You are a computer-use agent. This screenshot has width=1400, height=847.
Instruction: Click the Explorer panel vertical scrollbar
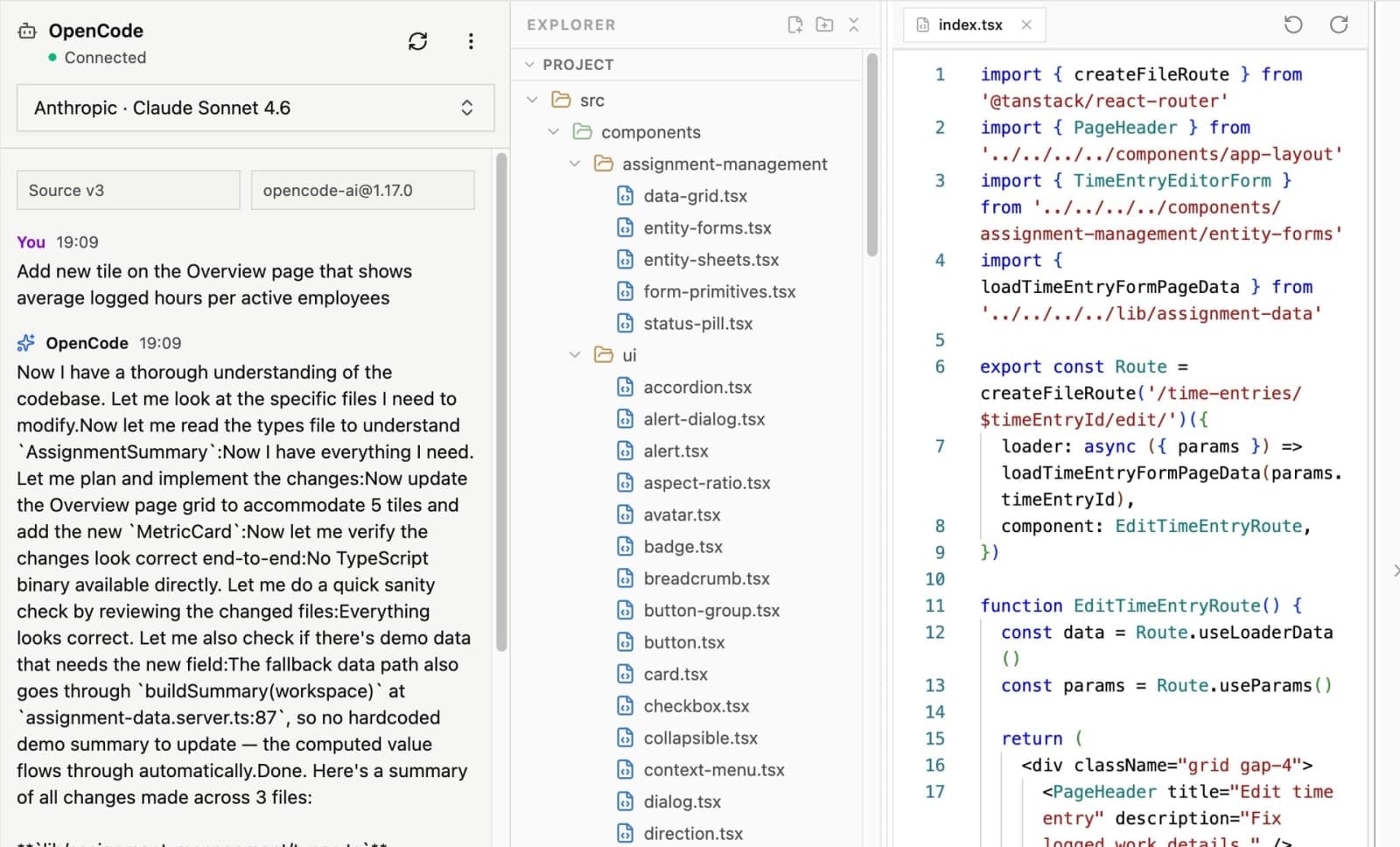[871, 154]
